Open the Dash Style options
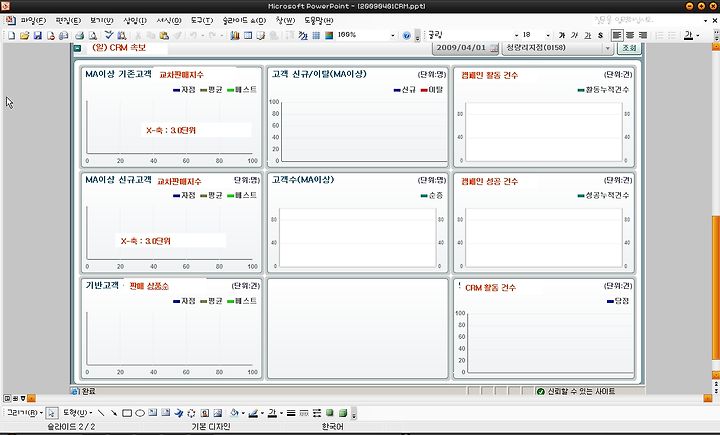 click(x=304, y=413)
